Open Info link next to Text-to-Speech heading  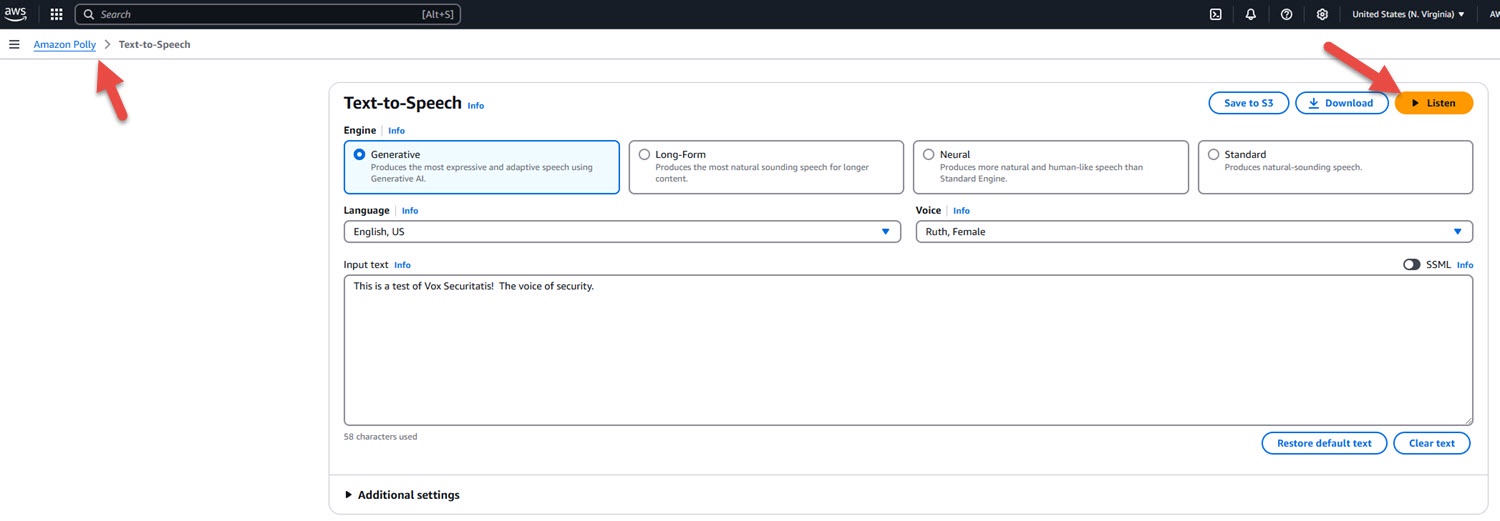pyautogui.click(x=476, y=105)
